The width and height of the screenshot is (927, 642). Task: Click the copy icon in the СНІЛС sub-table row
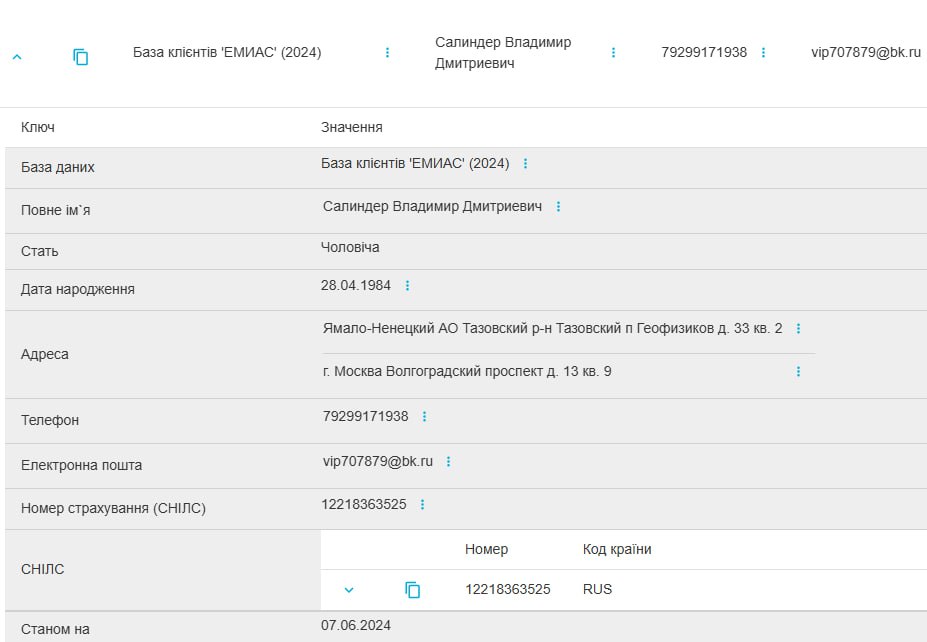click(413, 590)
